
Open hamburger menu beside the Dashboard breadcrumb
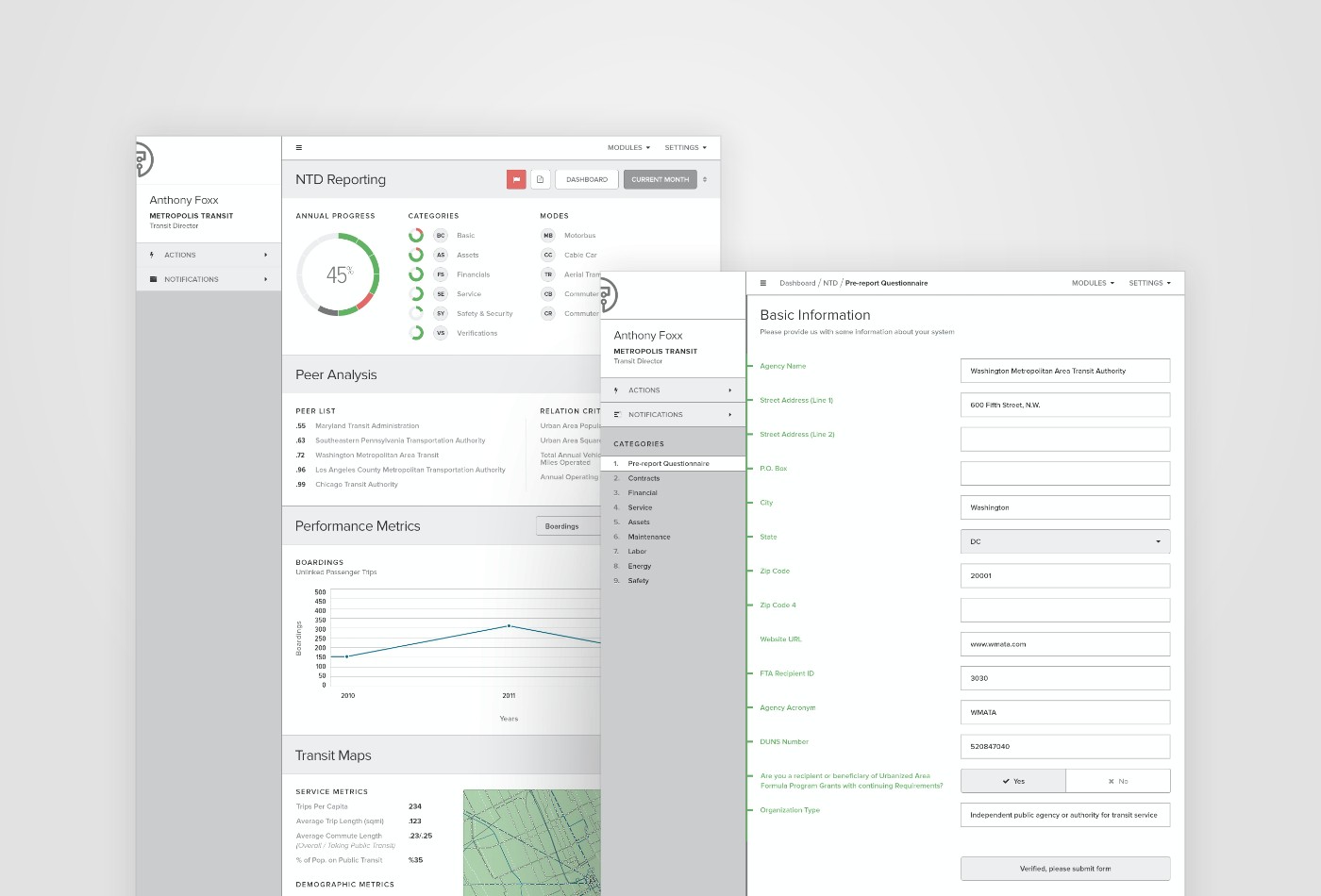(763, 283)
